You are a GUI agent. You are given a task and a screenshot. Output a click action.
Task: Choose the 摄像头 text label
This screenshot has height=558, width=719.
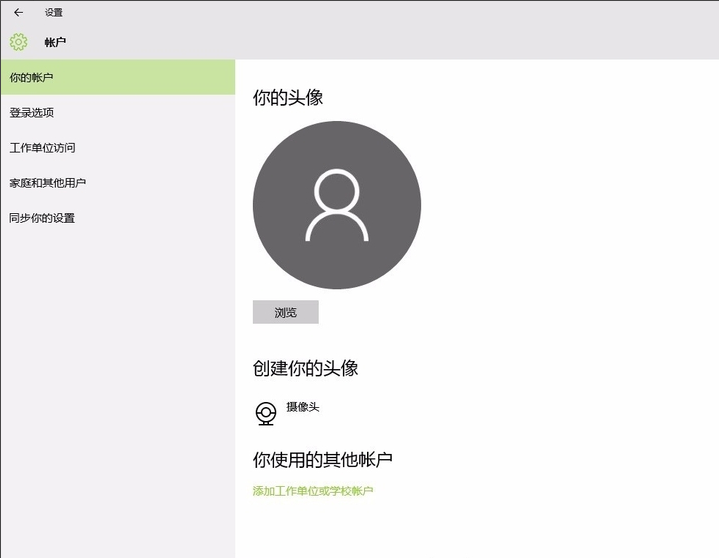point(302,407)
